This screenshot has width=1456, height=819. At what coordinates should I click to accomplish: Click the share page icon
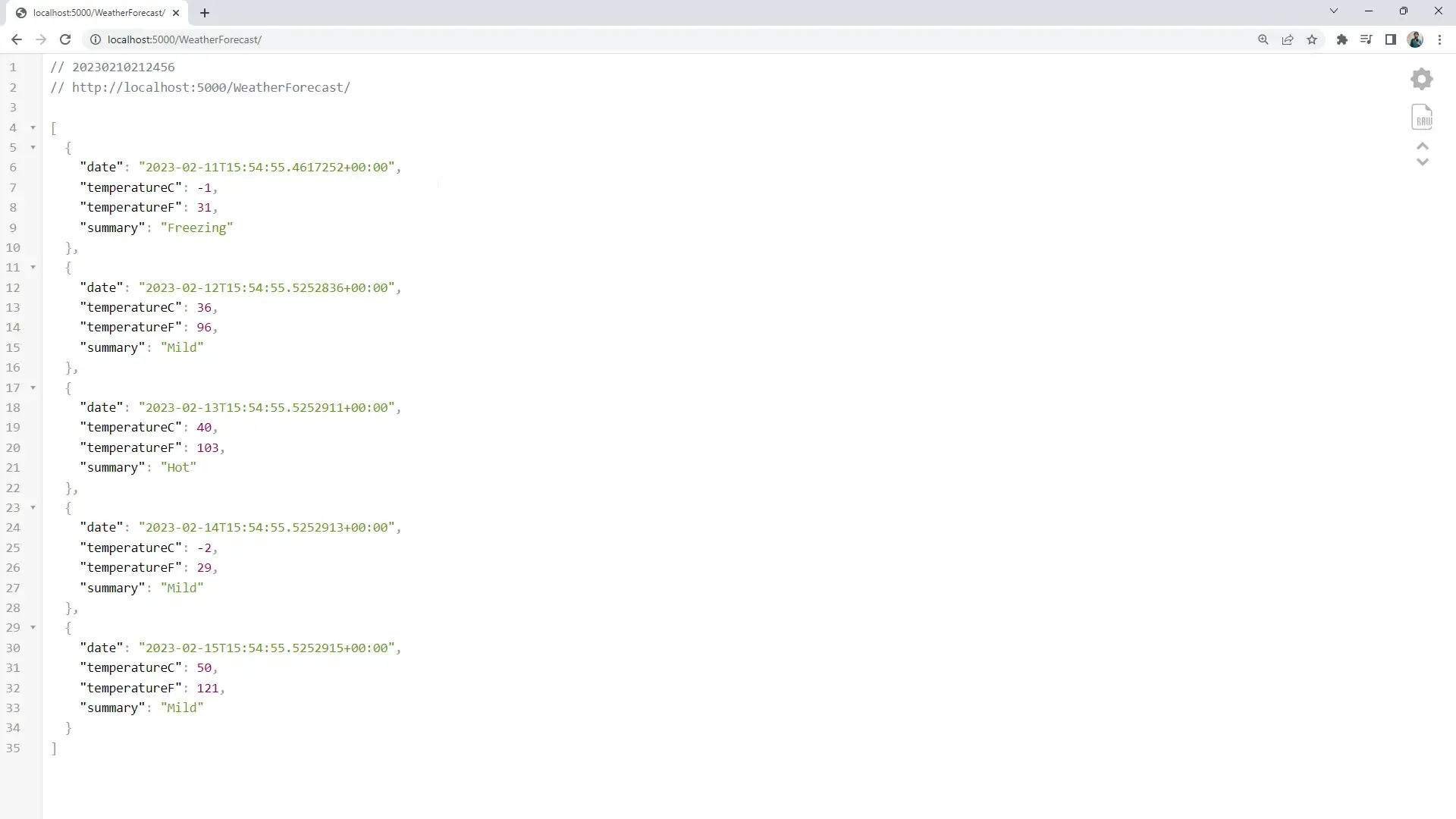(x=1287, y=39)
